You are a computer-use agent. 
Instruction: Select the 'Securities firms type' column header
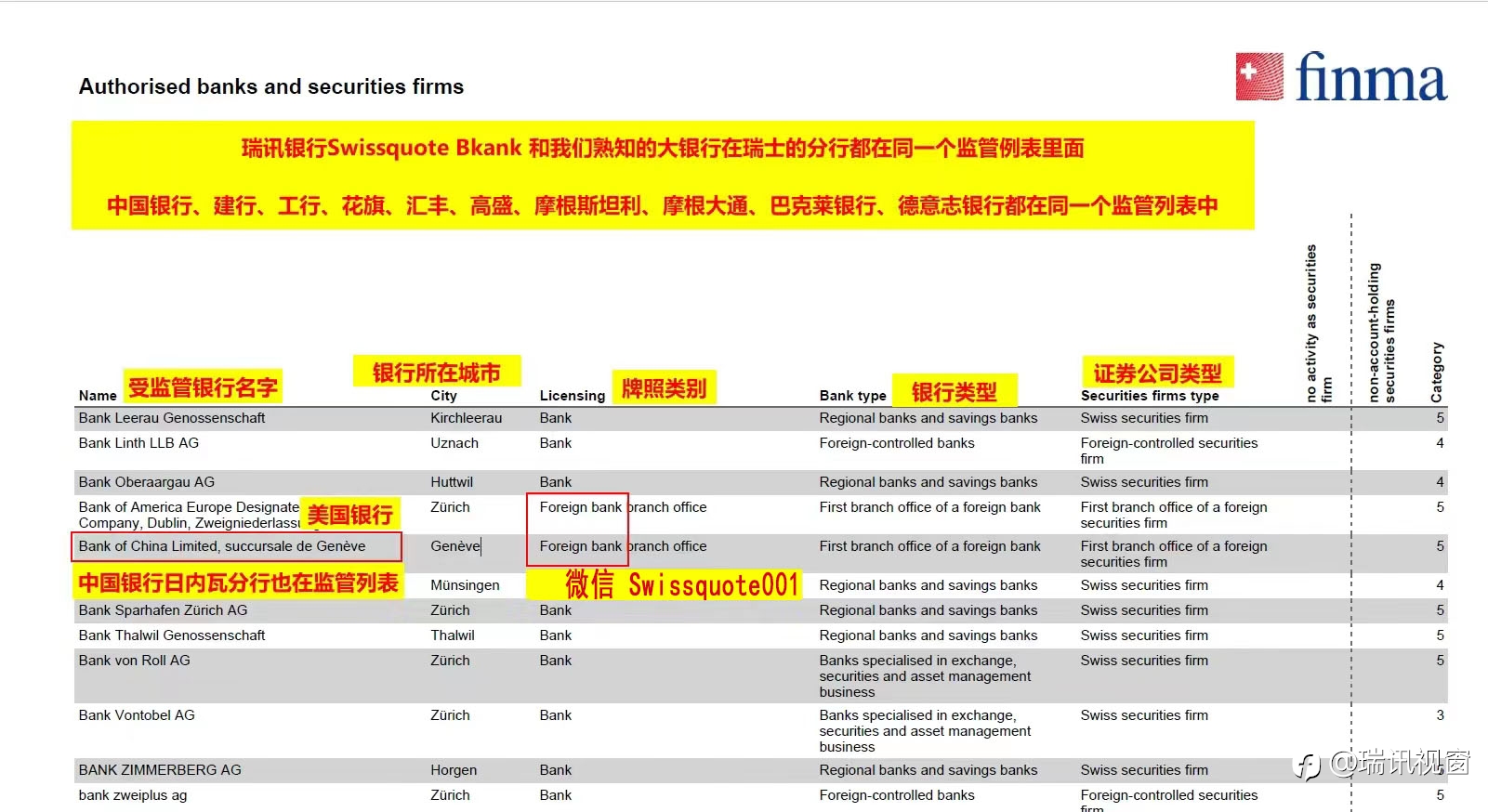[1150, 396]
